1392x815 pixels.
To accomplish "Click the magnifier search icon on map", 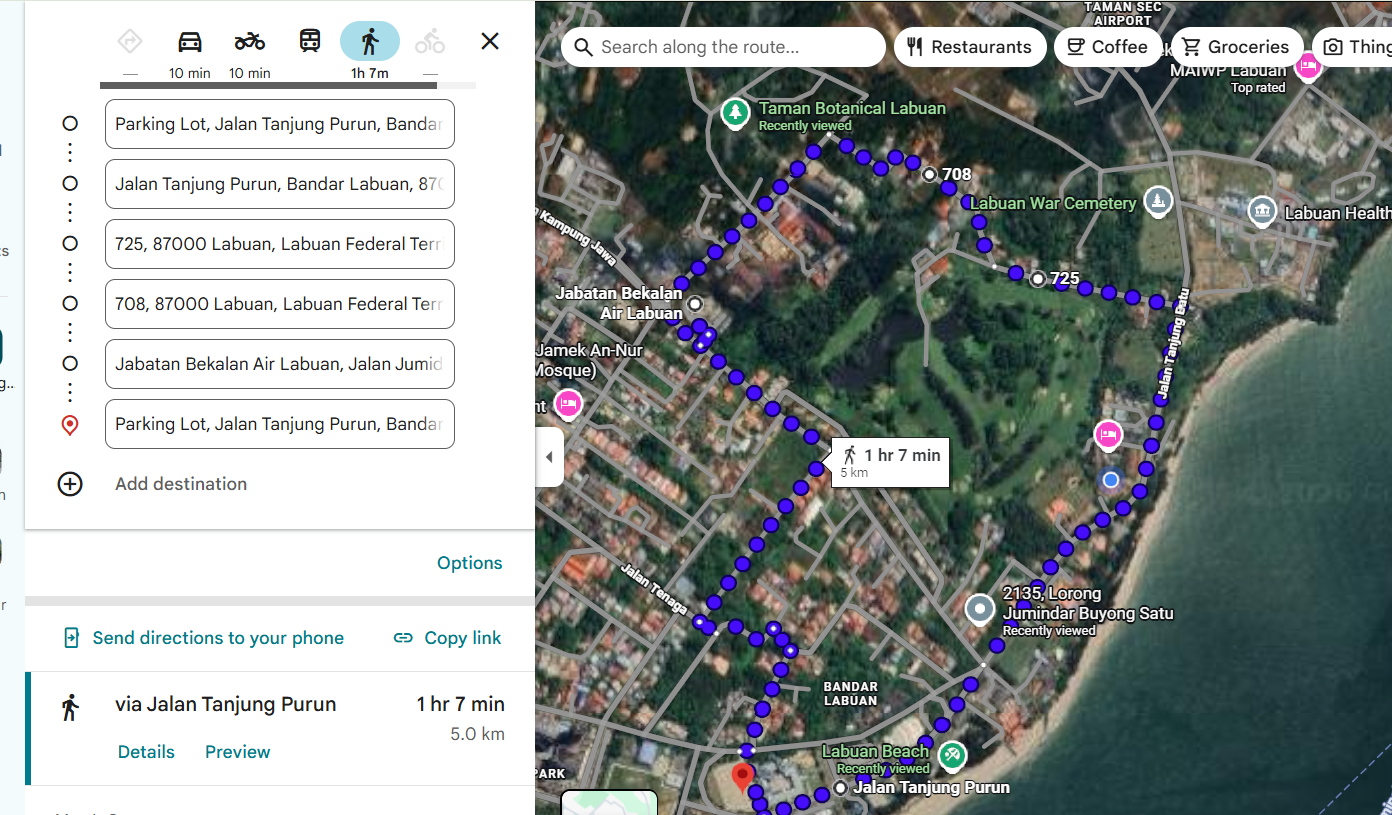I will pyautogui.click(x=583, y=47).
